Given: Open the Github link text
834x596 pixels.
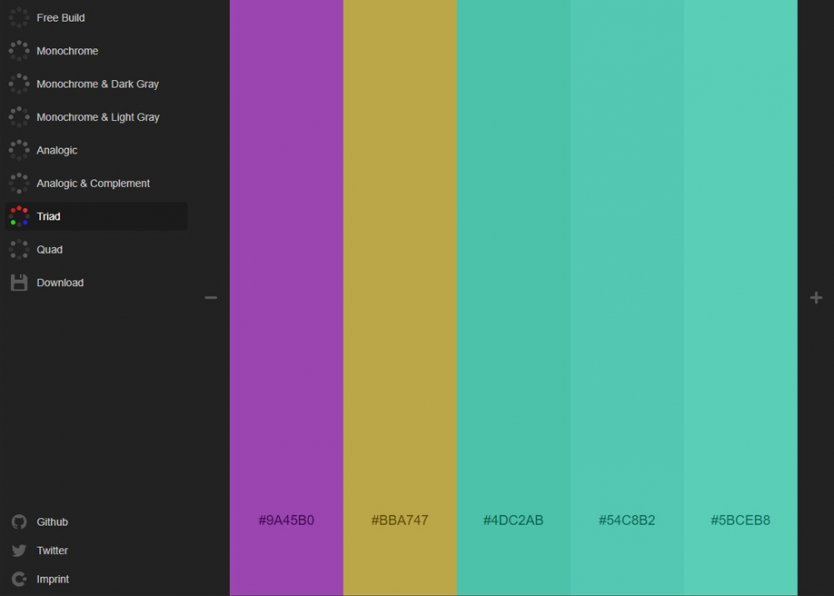Looking at the screenshot, I should pyautogui.click(x=52, y=521).
